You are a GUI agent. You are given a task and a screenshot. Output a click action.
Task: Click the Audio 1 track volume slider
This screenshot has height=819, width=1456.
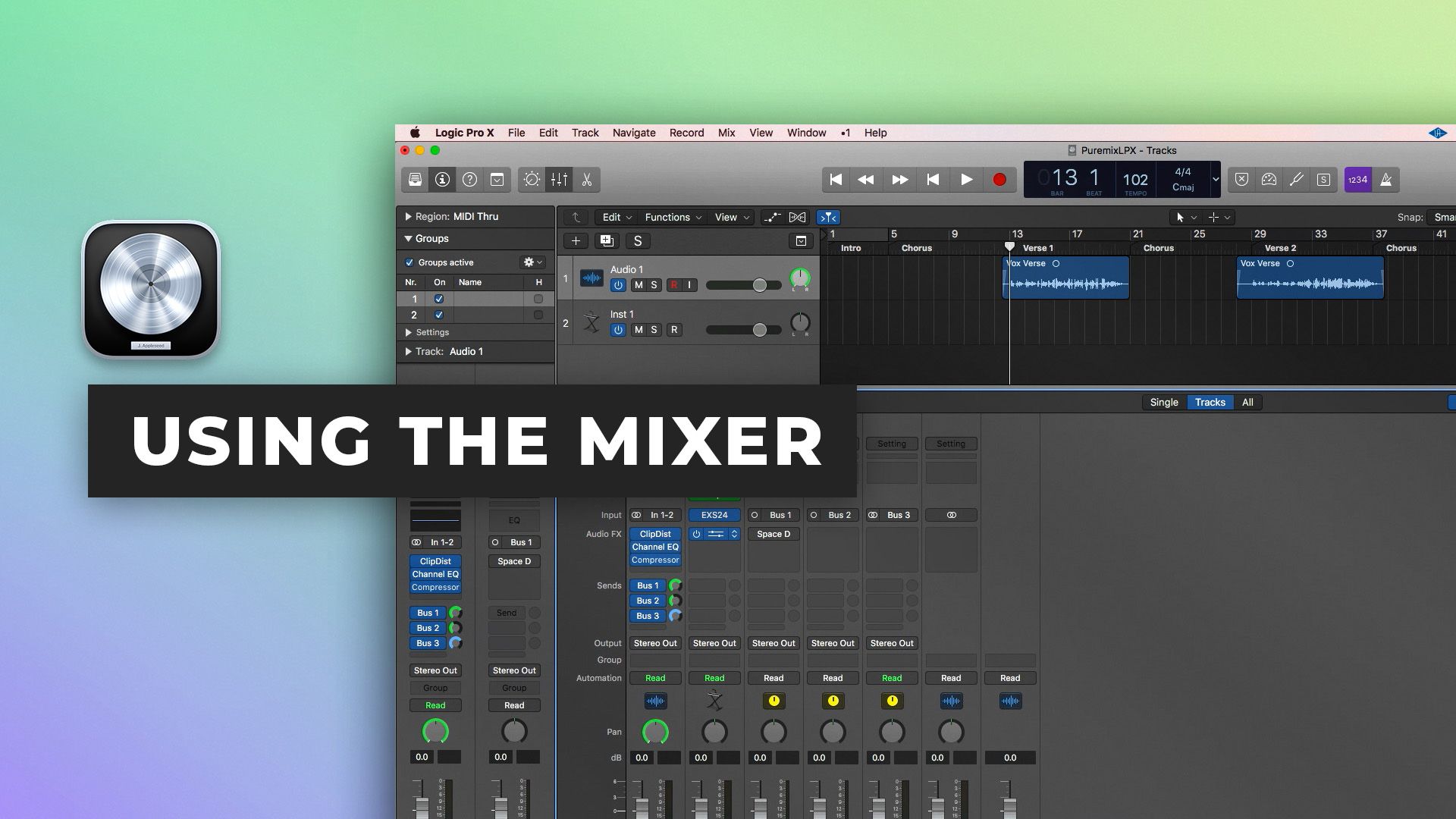click(759, 285)
